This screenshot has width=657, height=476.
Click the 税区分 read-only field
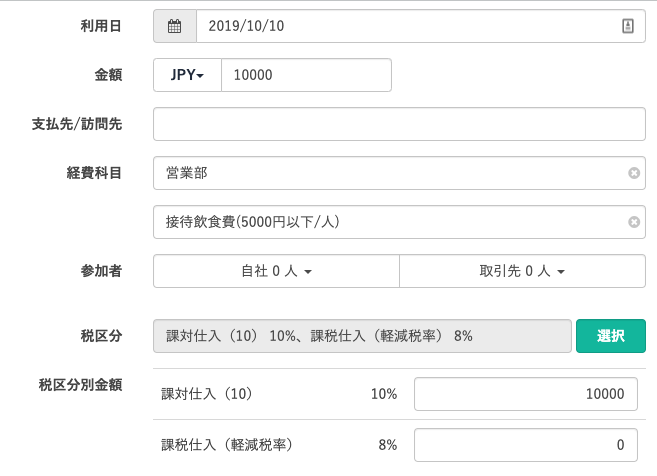pos(360,336)
